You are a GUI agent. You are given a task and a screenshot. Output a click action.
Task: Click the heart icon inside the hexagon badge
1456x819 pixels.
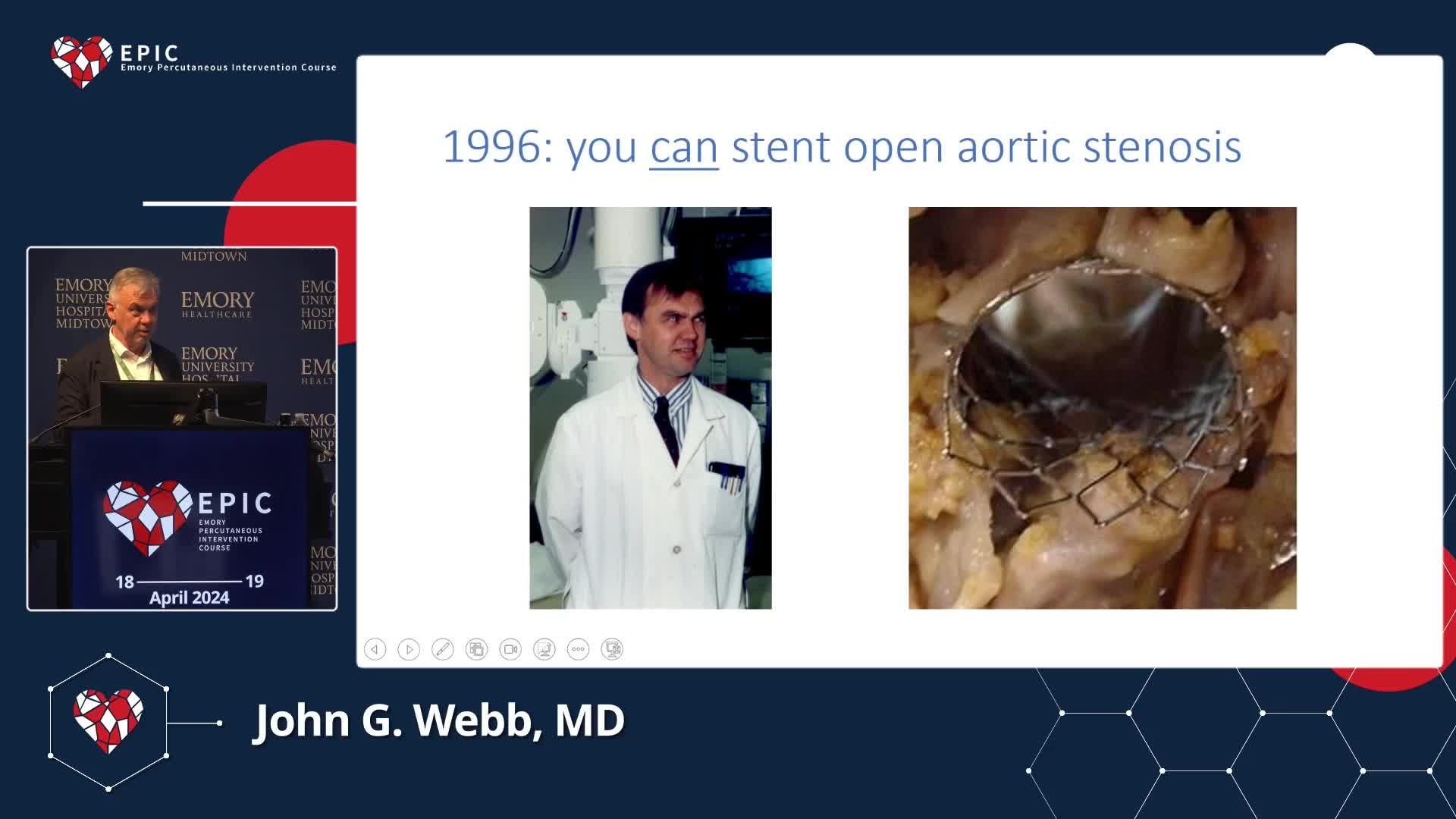tap(108, 720)
